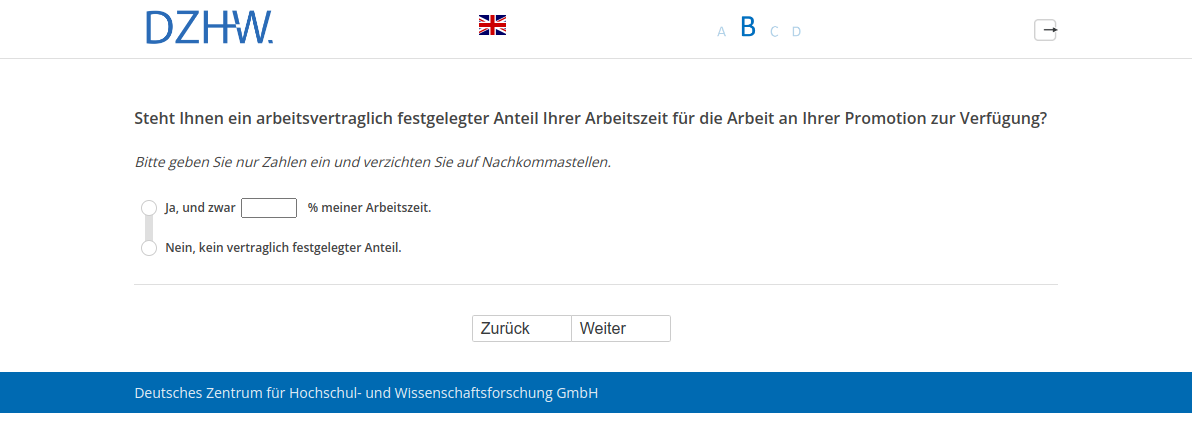Viewport: 1192px width, 422px height.
Task: Open survey section D
Action: tap(796, 32)
